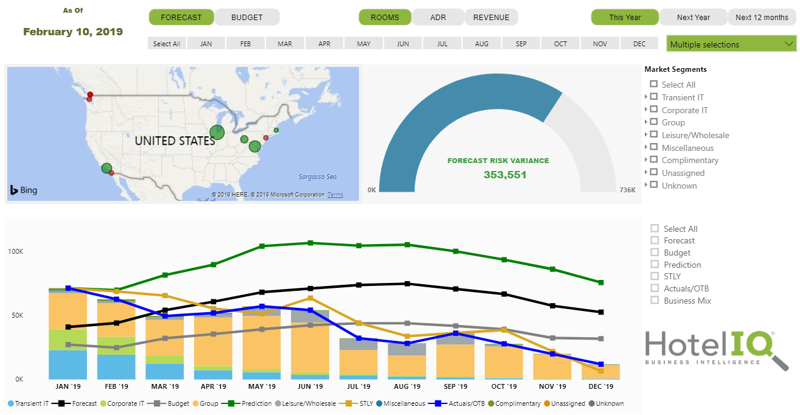Check the Transient IT segment box
Viewport: 800px width, 415px height.
coord(654,96)
